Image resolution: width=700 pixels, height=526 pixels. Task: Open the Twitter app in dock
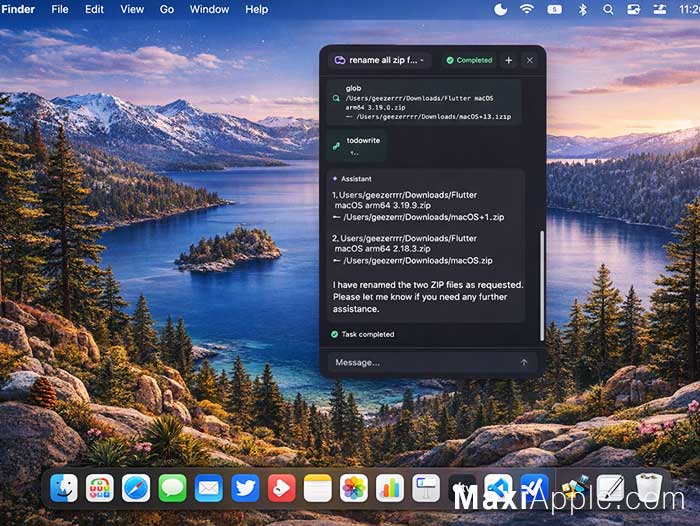pos(245,488)
